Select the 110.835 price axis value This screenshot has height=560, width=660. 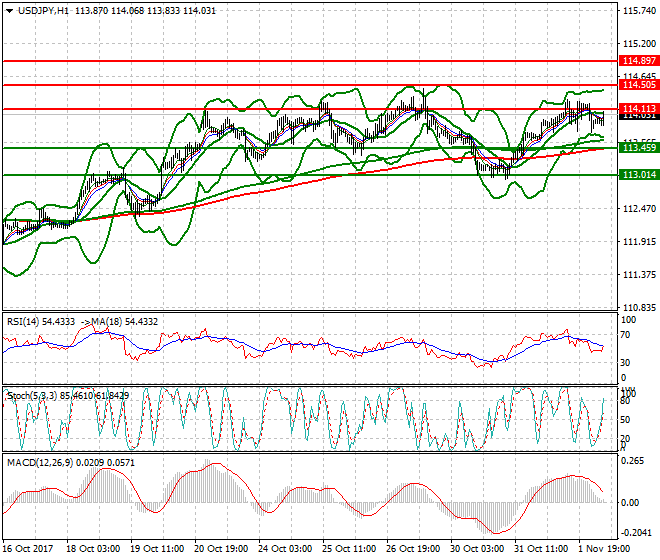point(639,308)
